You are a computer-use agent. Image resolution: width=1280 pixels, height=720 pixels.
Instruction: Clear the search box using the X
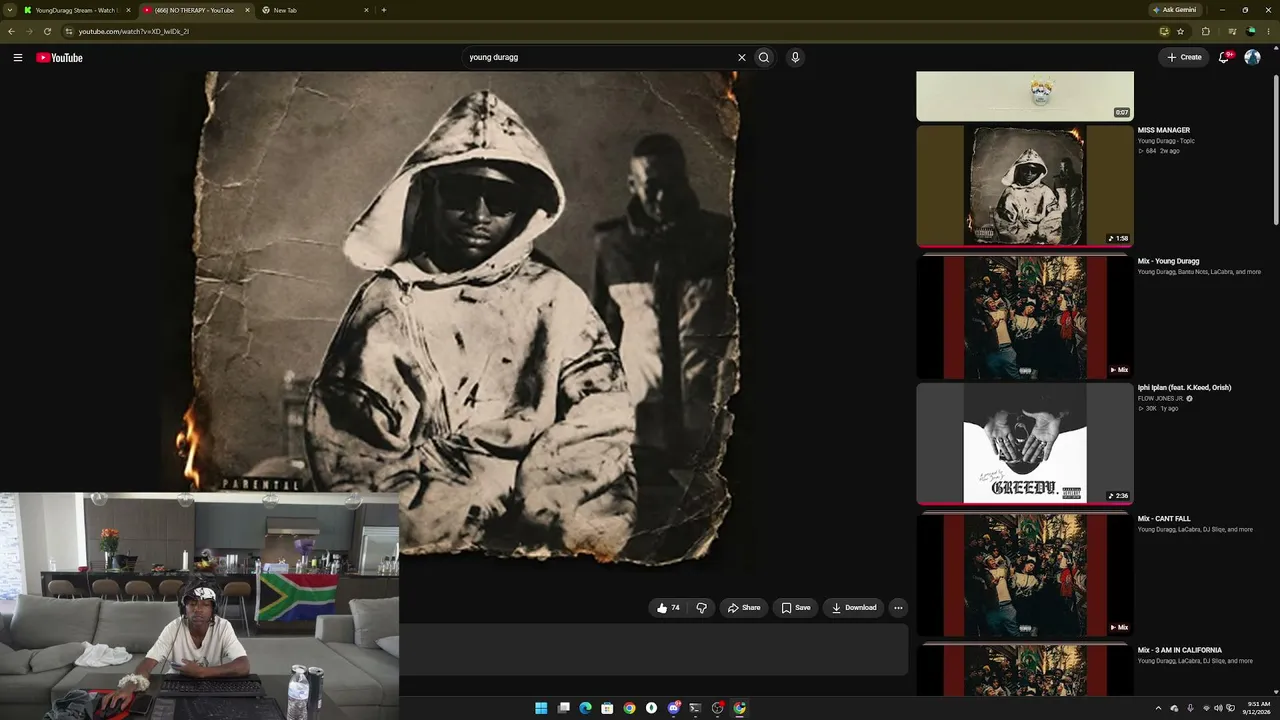(742, 57)
